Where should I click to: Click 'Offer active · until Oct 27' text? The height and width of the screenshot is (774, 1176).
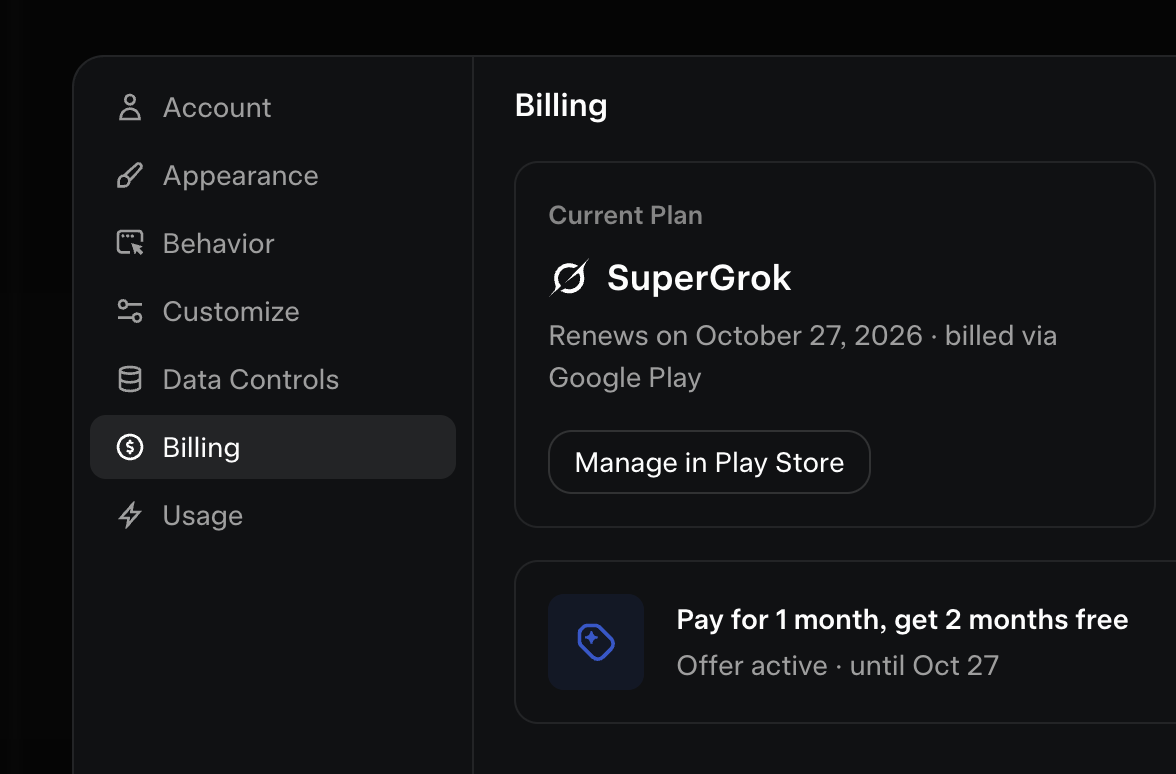(838, 665)
